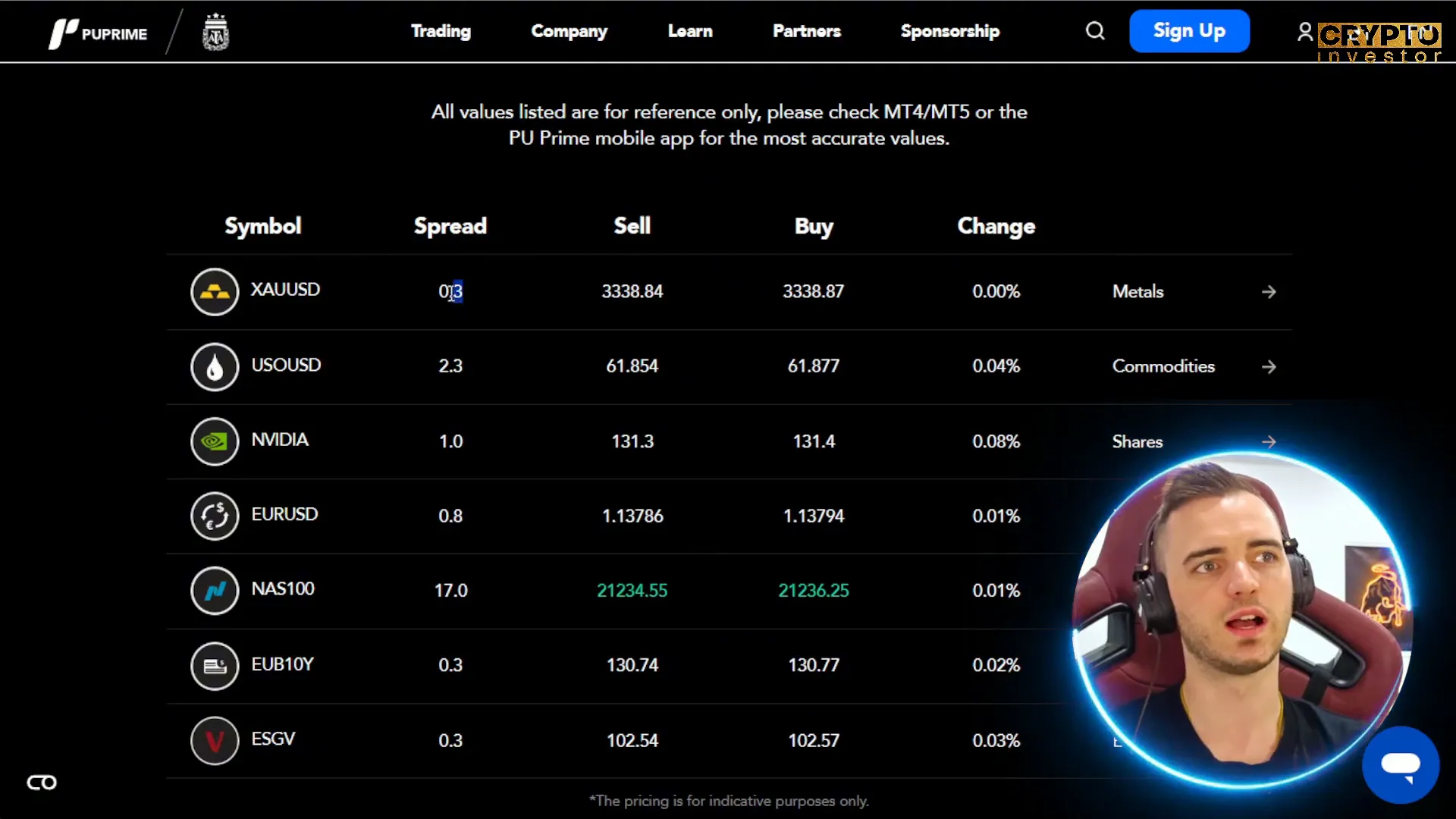The width and height of the screenshot is (1456, 819).
Task: Open the Shares category link
Action: (1137, 441)
